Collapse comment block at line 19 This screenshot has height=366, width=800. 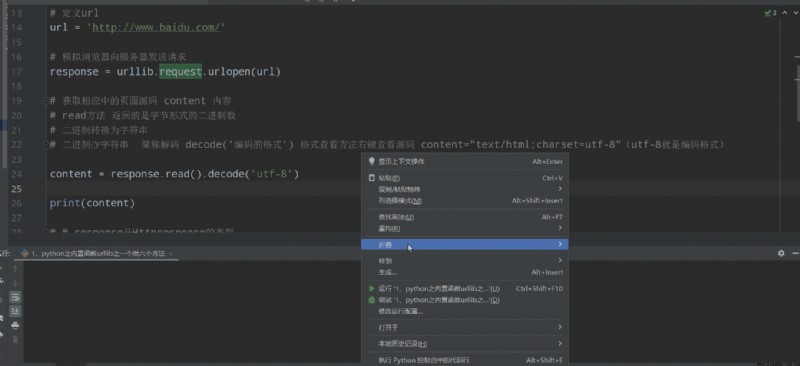46,101
